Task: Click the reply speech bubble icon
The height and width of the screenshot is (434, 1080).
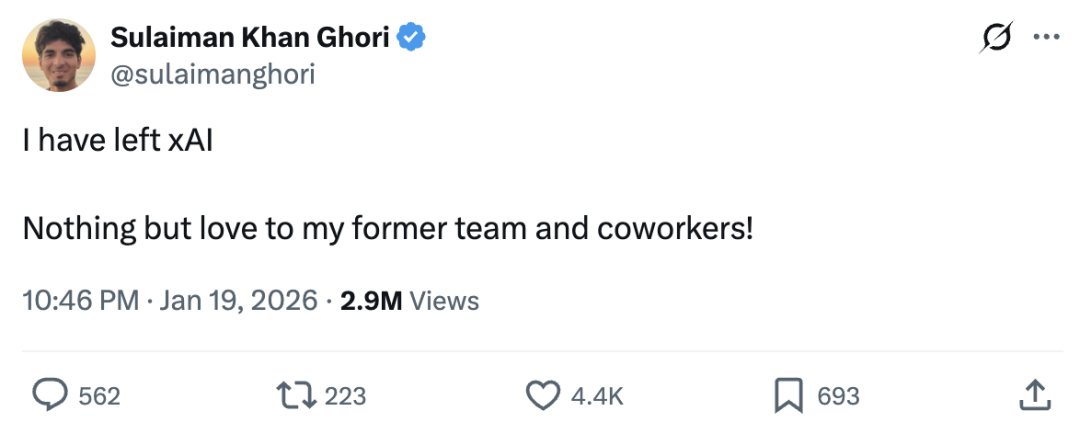Action: 49,396
